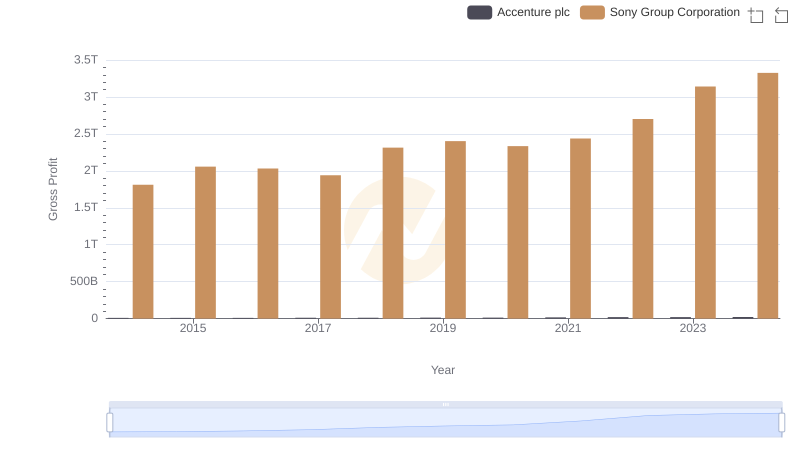Click the 2015 x-axis label
Image resolution: width=800 pixels, height=461 pixels.
pos(193,328)
